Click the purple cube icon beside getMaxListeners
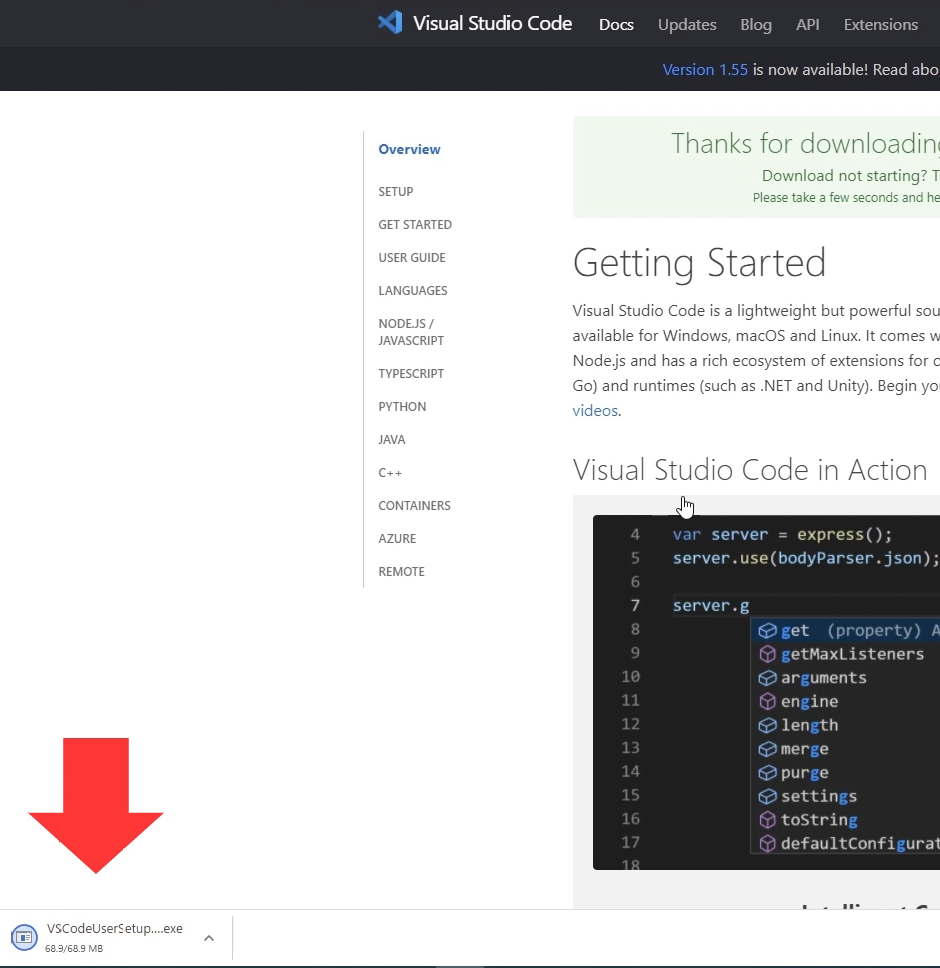940x968 pixels. click(767, 654)
